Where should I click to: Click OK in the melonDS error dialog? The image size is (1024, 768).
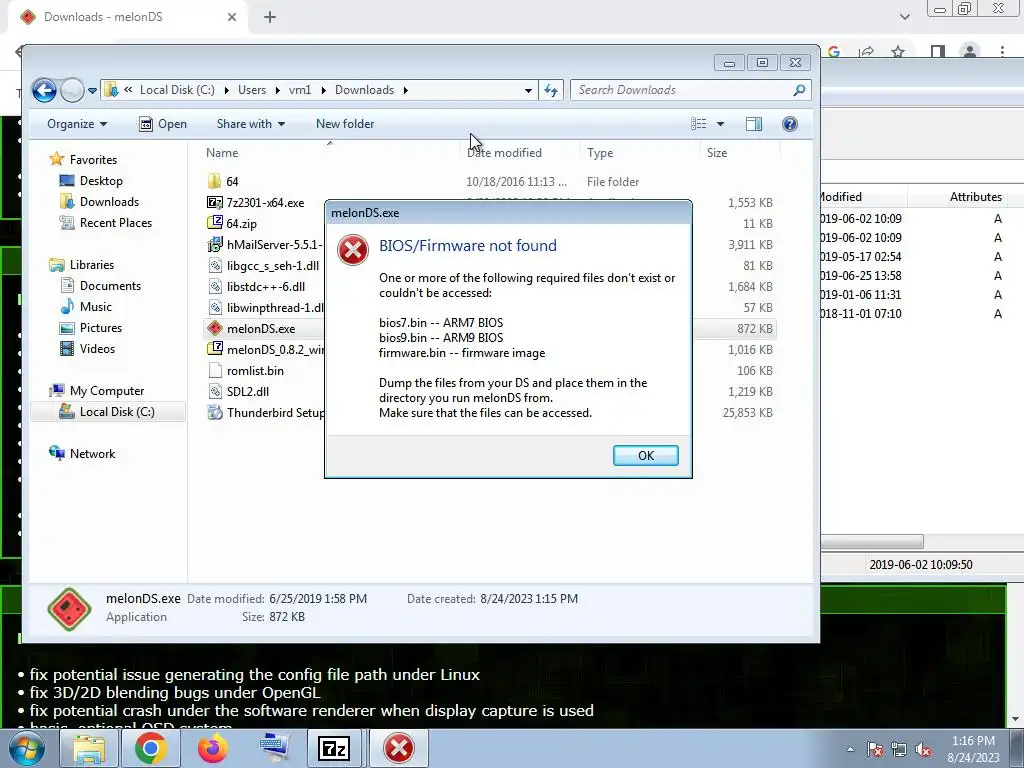(x=645, y=455)
